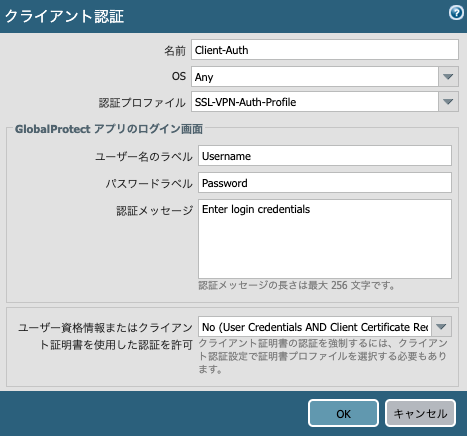Click the クライアント認証 dialog title
Image resolution: width=467 pixels, height=436 pixels.
coord(64,16)
